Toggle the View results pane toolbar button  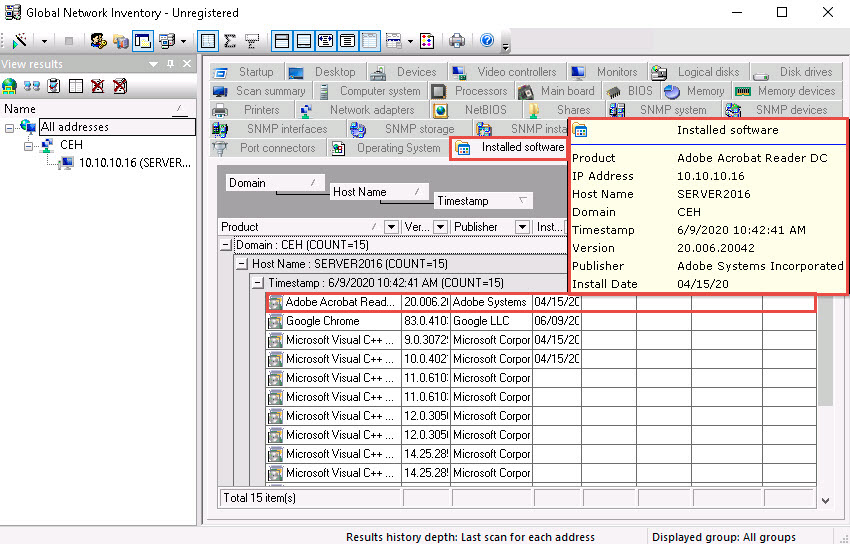pos(143,41)
